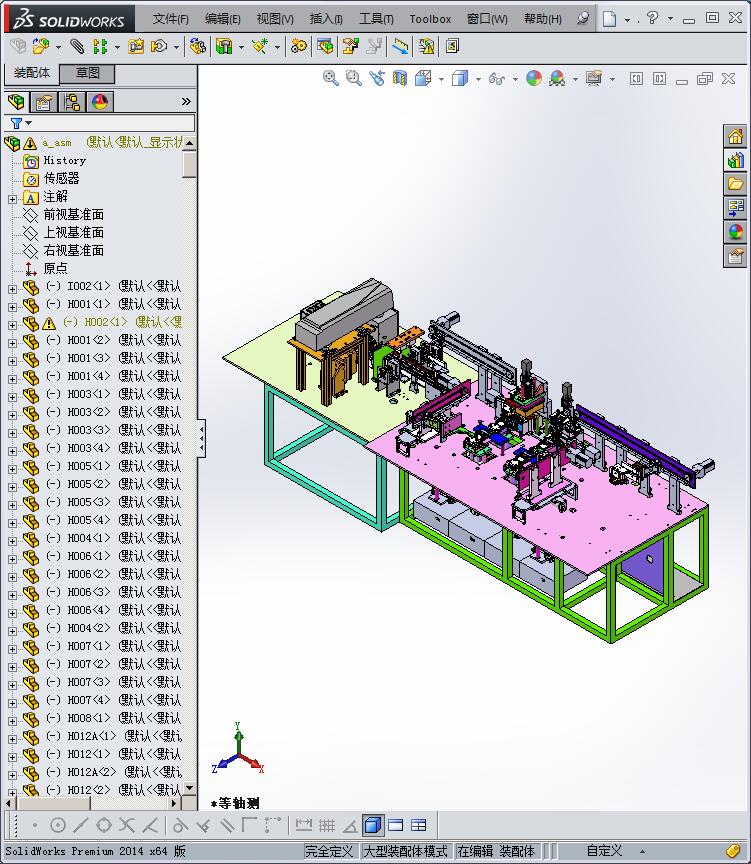
Task: Open the 文件(F) menu
Action: (x=170, y=19)
